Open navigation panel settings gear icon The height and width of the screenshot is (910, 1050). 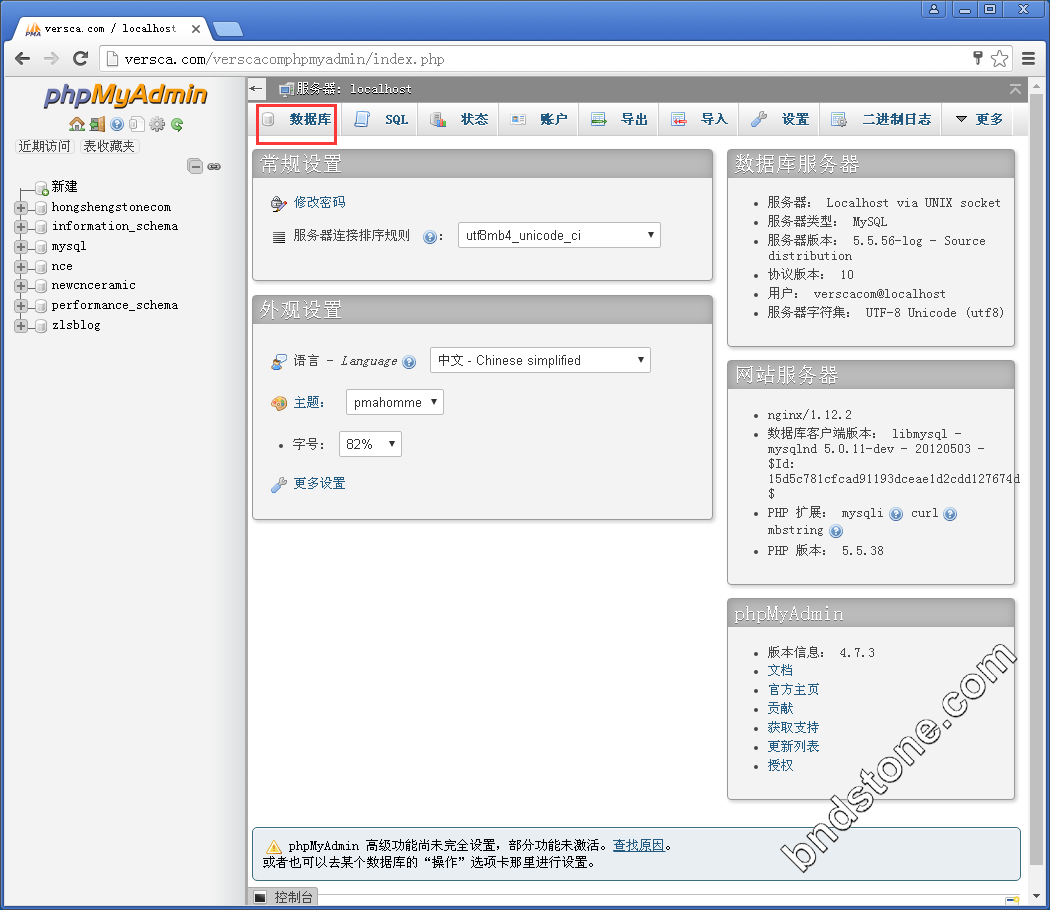pyautogui.click(x=157, y=124)
